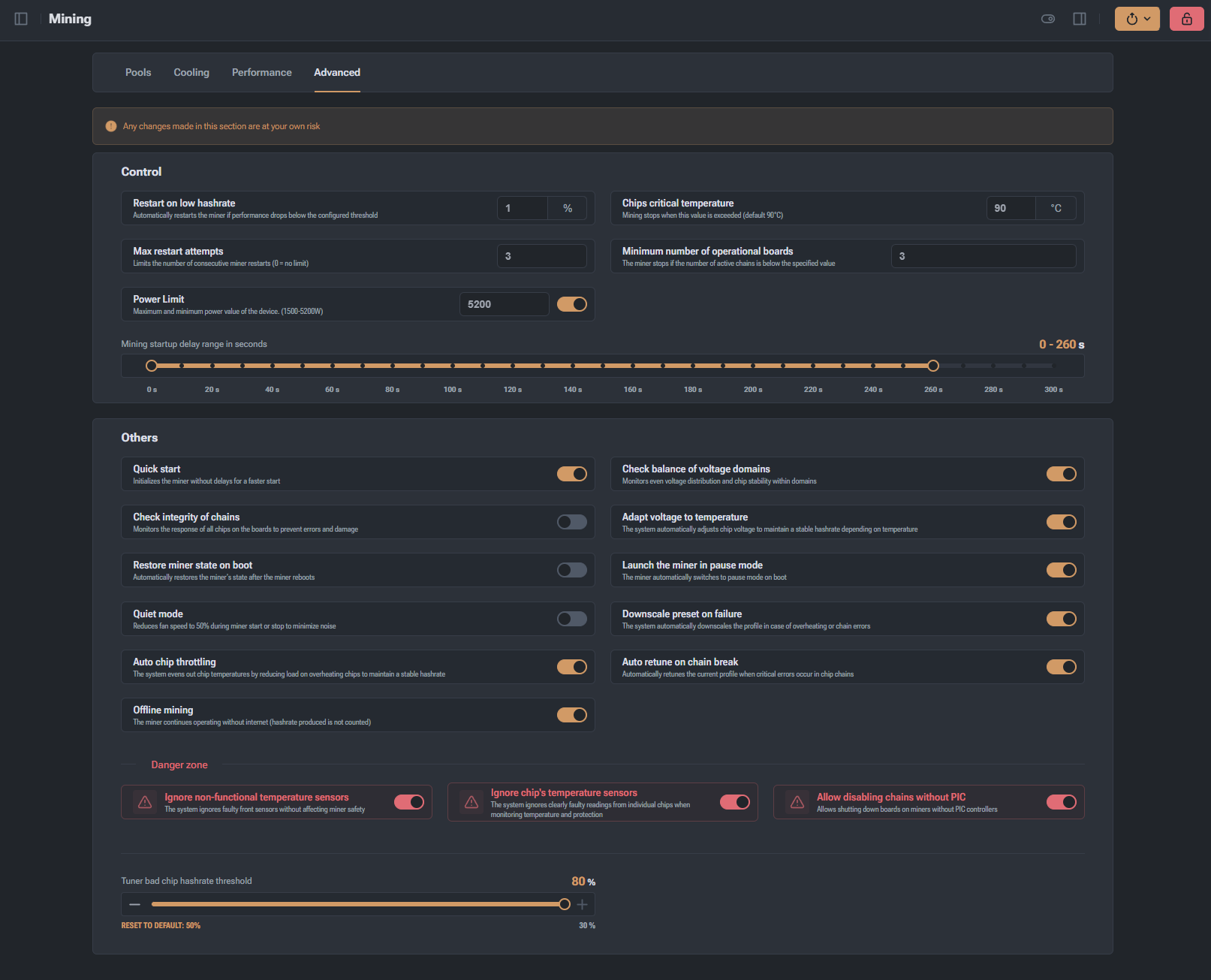Disable Auto chip throttling

(x=572, y=667)
